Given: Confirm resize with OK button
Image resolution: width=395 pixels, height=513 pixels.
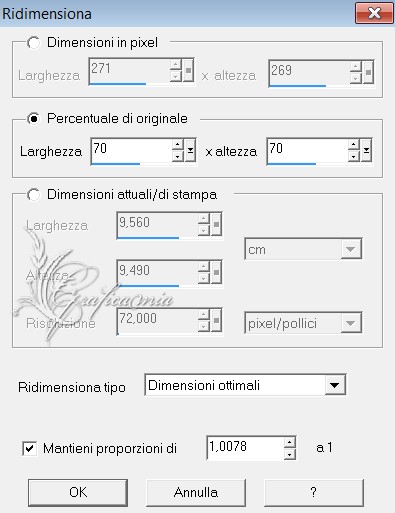Looking at the screenshot, I should click(78, 492).
